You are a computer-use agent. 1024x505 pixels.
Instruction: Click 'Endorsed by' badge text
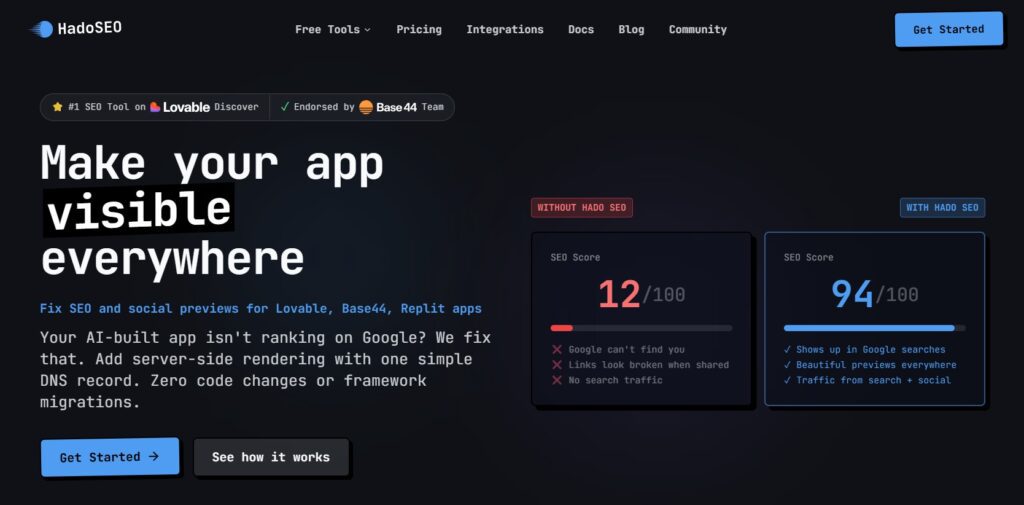click(324, 106)
